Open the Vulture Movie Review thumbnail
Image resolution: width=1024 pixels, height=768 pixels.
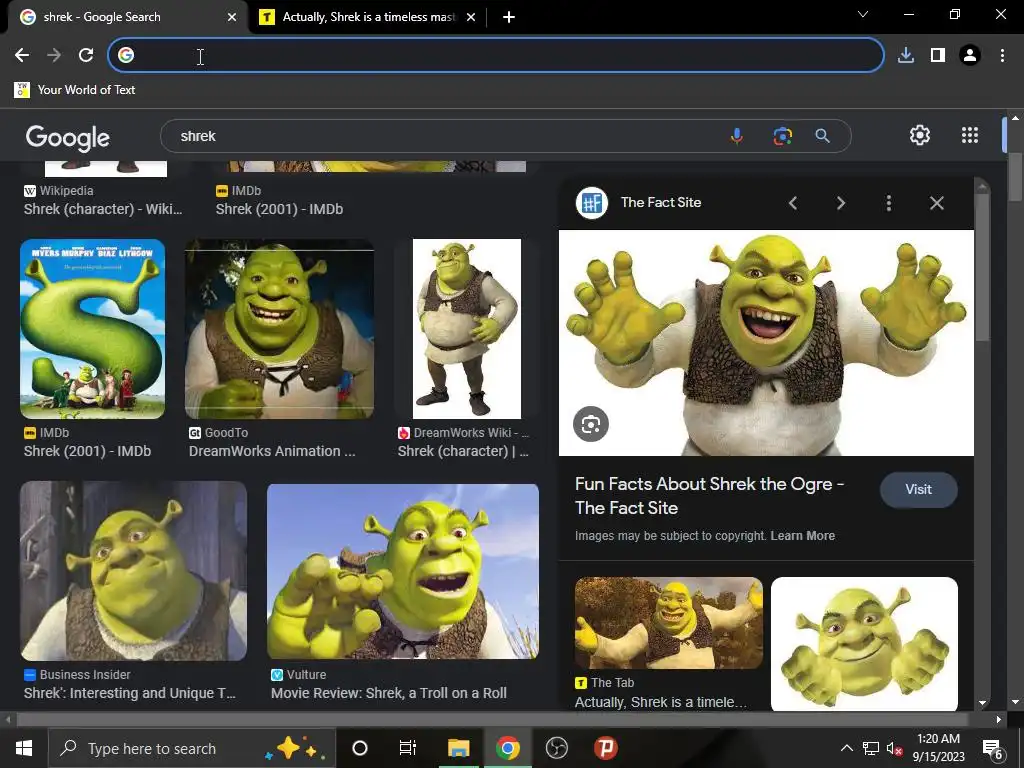(x=403, y=571)
